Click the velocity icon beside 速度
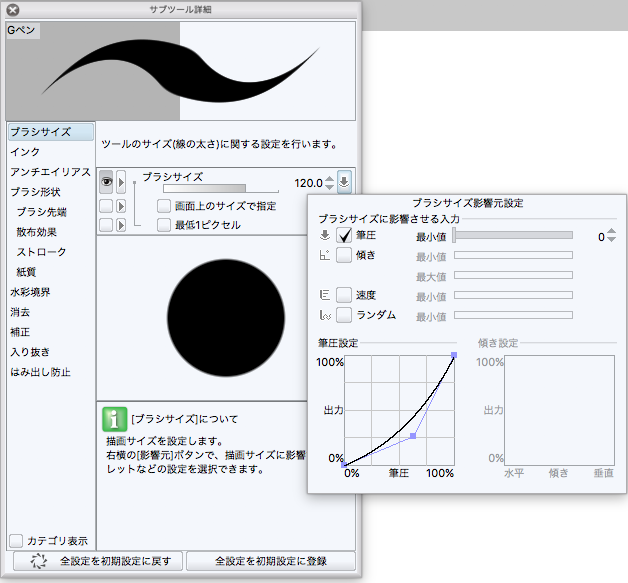This screenshot has width=628, height=583. pos(325,295)
